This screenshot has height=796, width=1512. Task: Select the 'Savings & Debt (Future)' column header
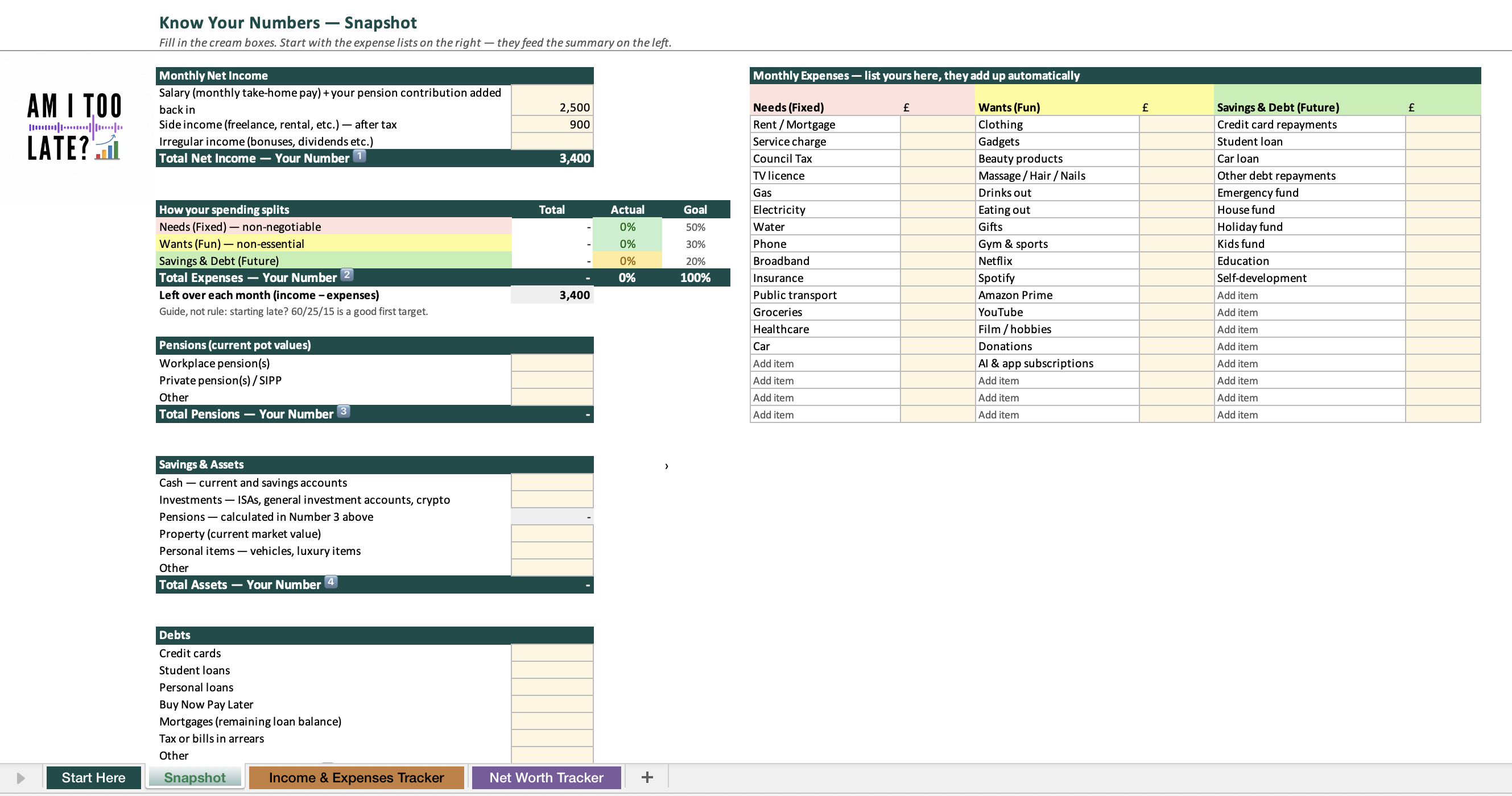[1278, 107]
